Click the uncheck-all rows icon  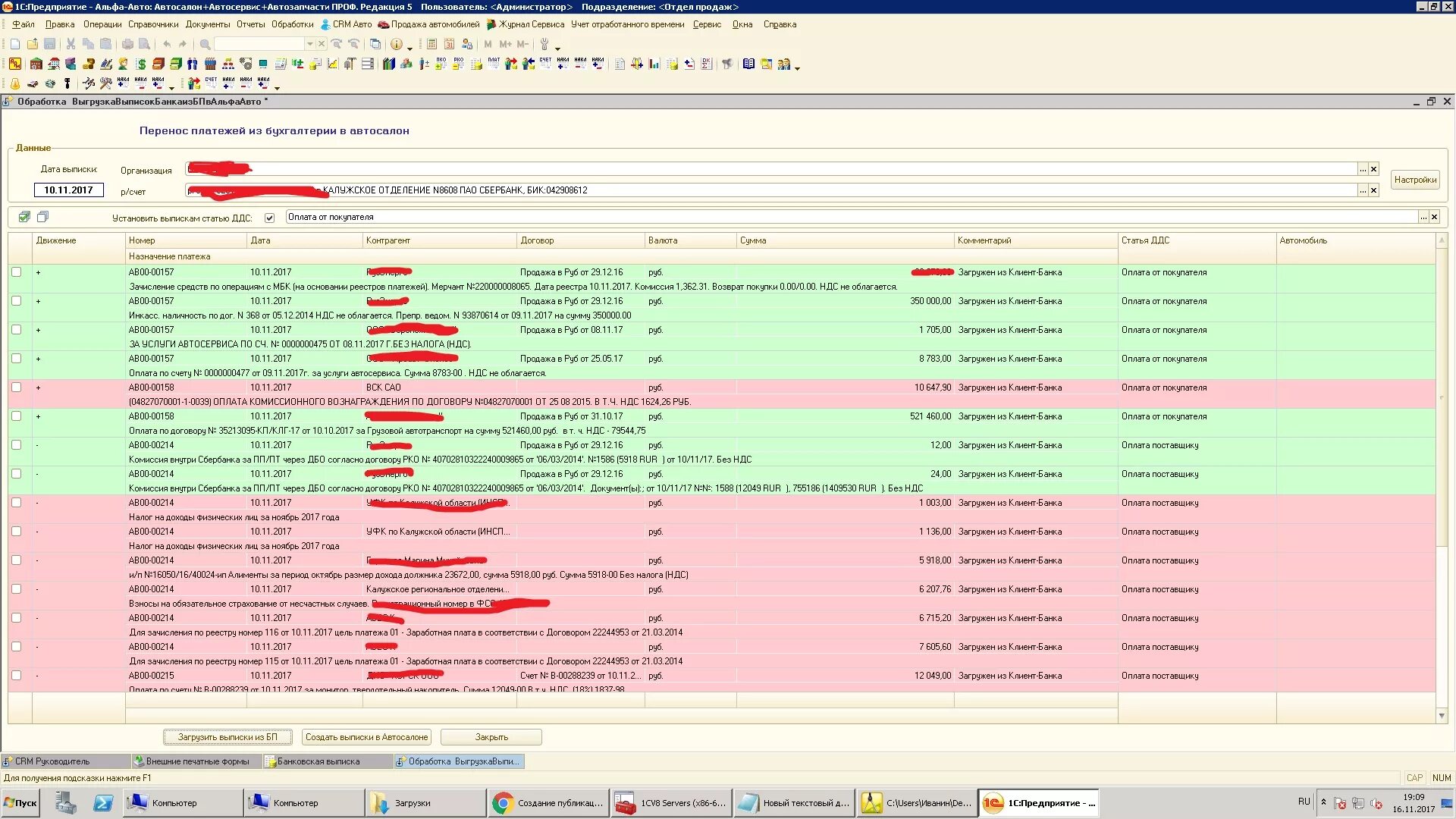coord(42,217)
